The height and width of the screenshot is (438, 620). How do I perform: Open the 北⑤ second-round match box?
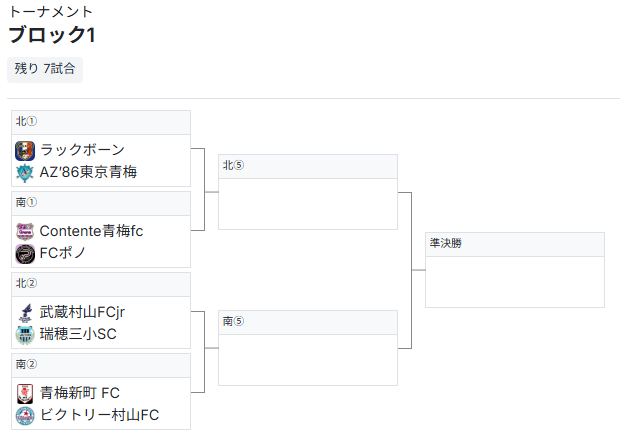point(308,192)
